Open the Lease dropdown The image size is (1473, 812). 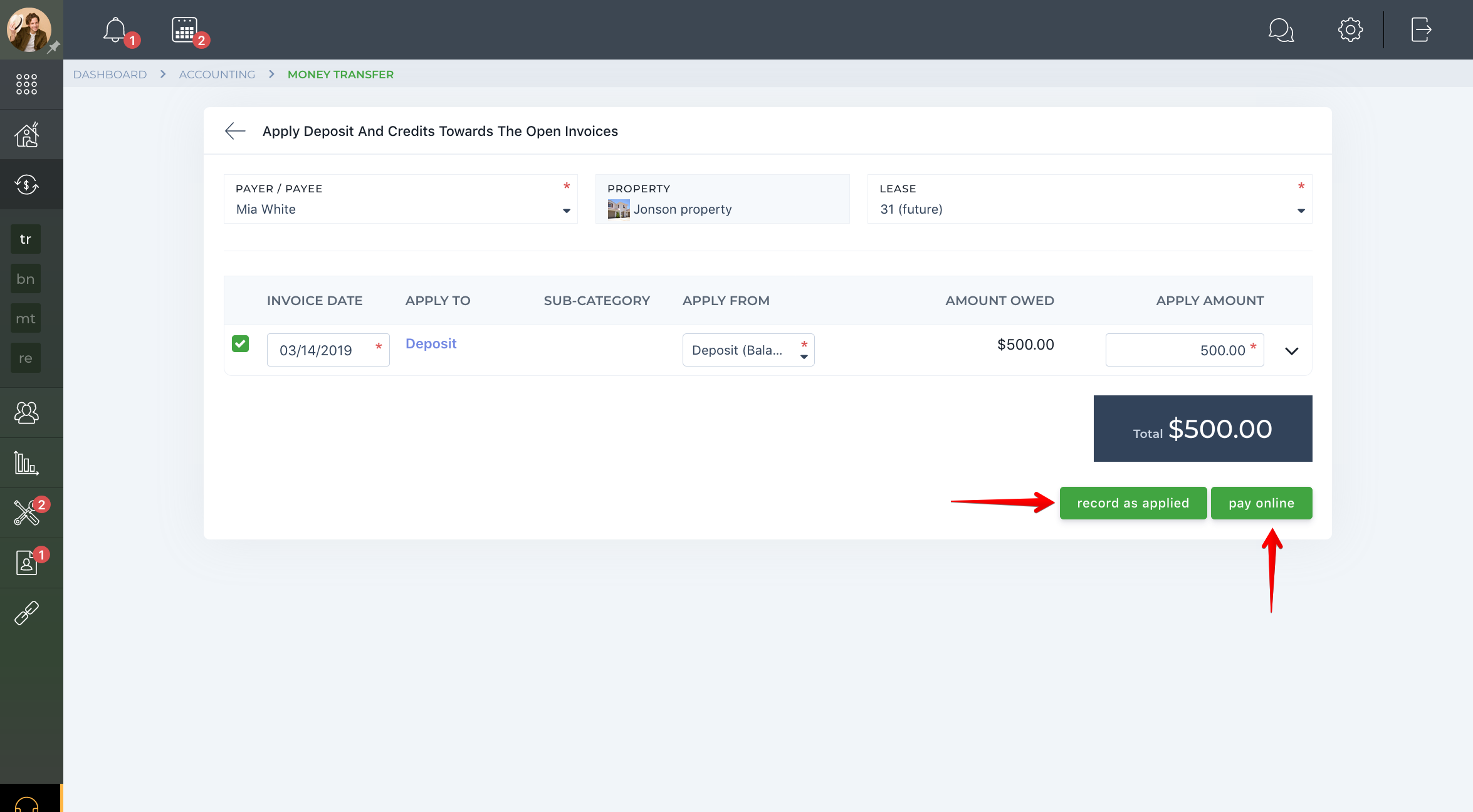pyautogui.click(x=1089, y=199)
